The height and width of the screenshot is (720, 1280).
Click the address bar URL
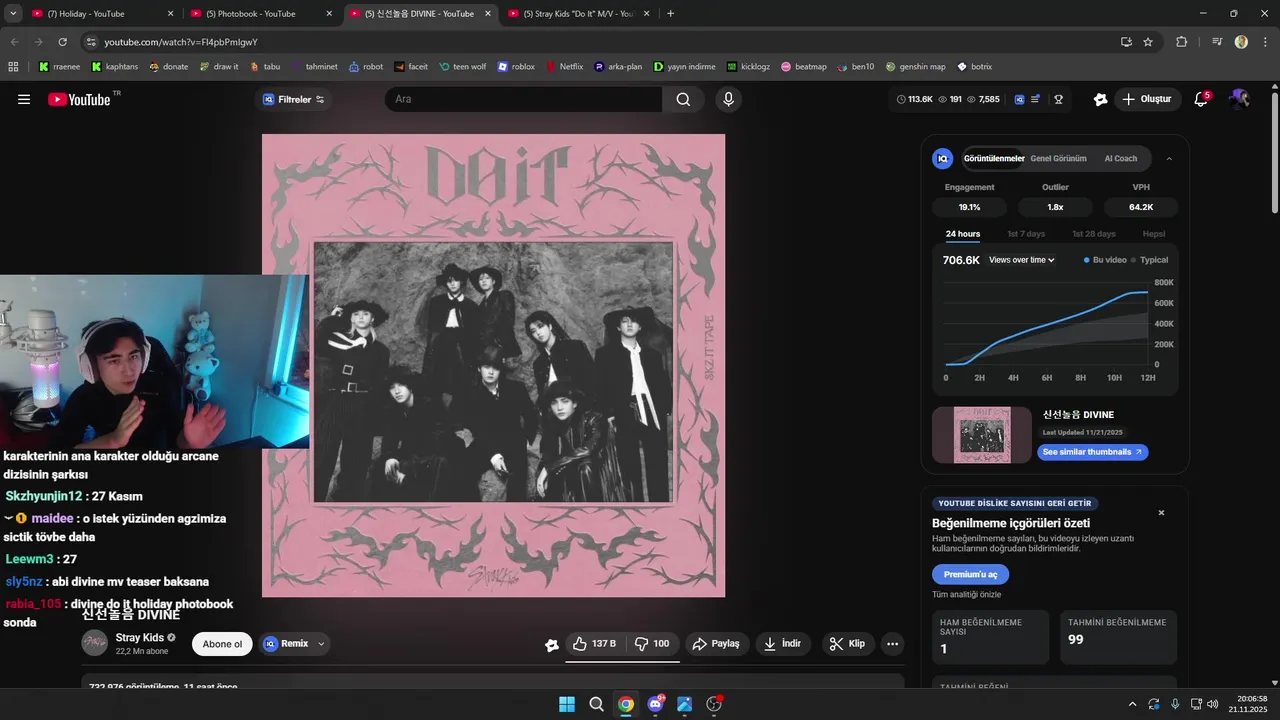click(181, 42)
